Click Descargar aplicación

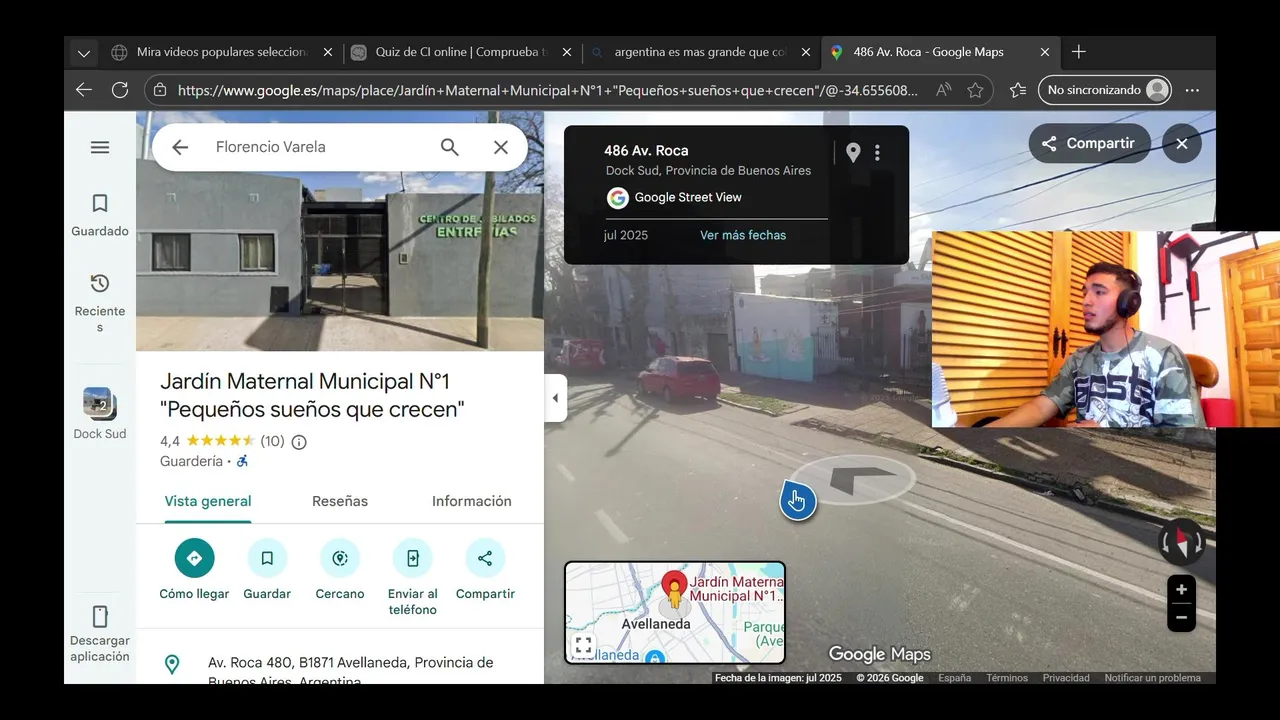pyautogui.click(x=100, y=634)
